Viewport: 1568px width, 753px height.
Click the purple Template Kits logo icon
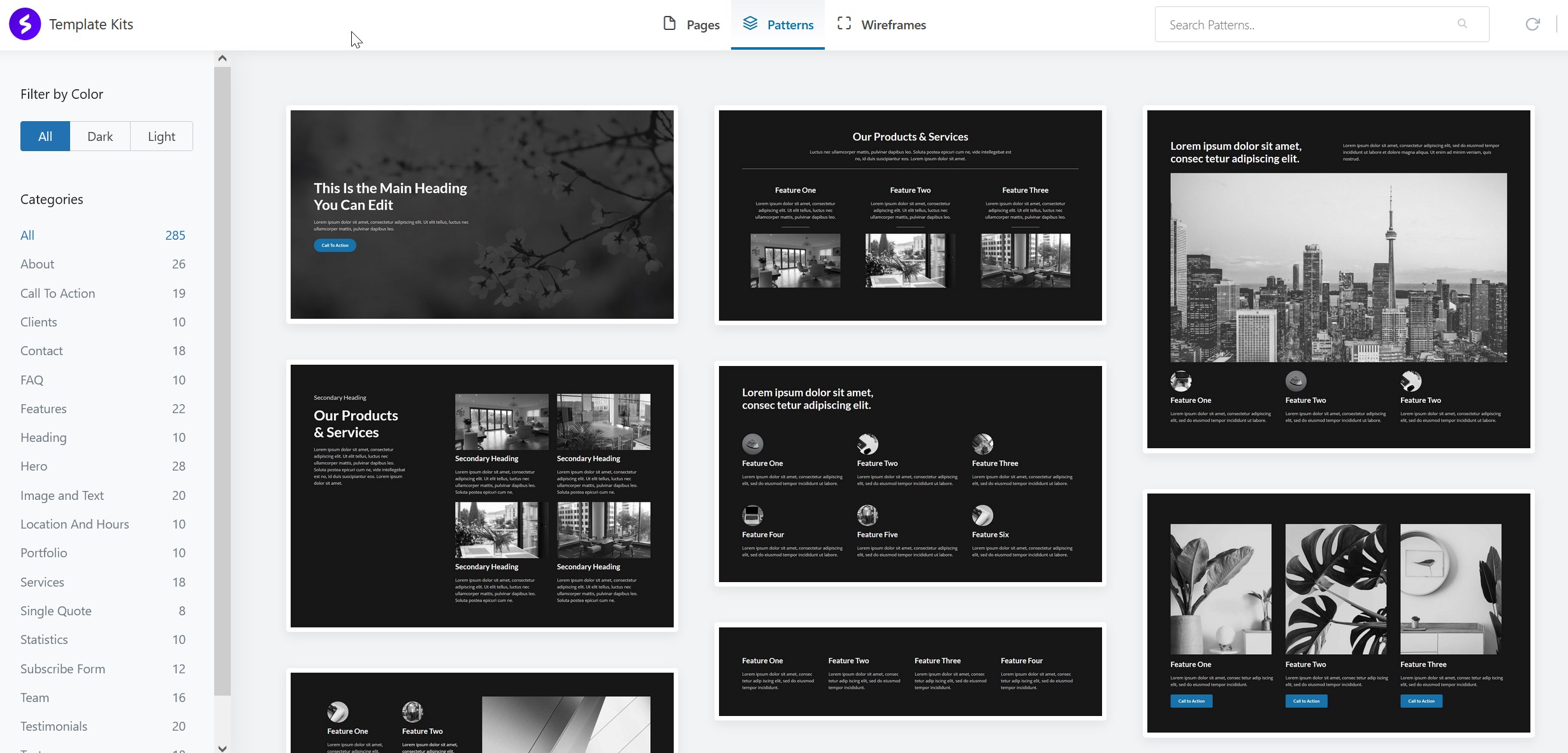pos(25,24)
